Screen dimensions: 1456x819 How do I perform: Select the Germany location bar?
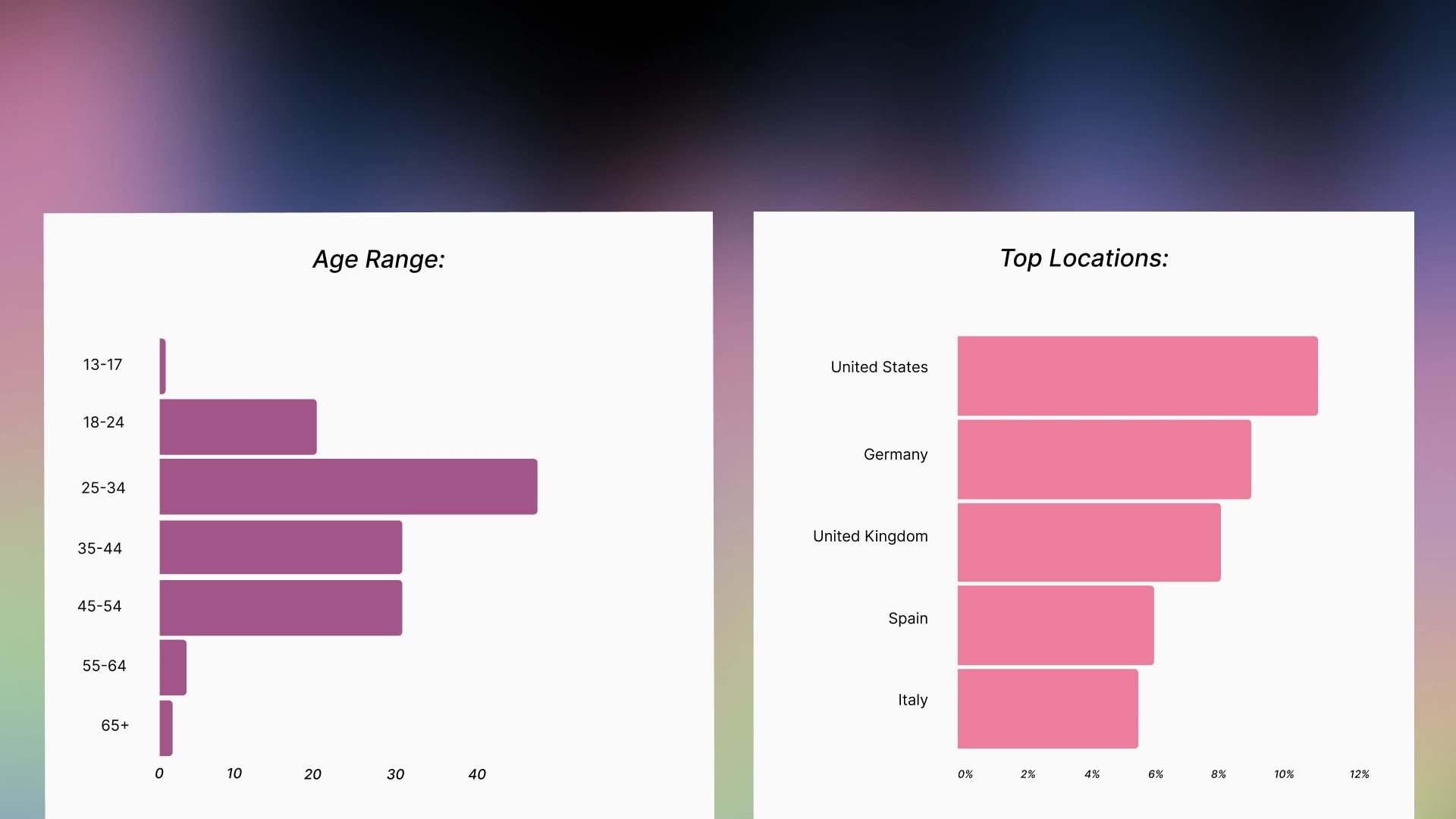(x=1104, y=460)
